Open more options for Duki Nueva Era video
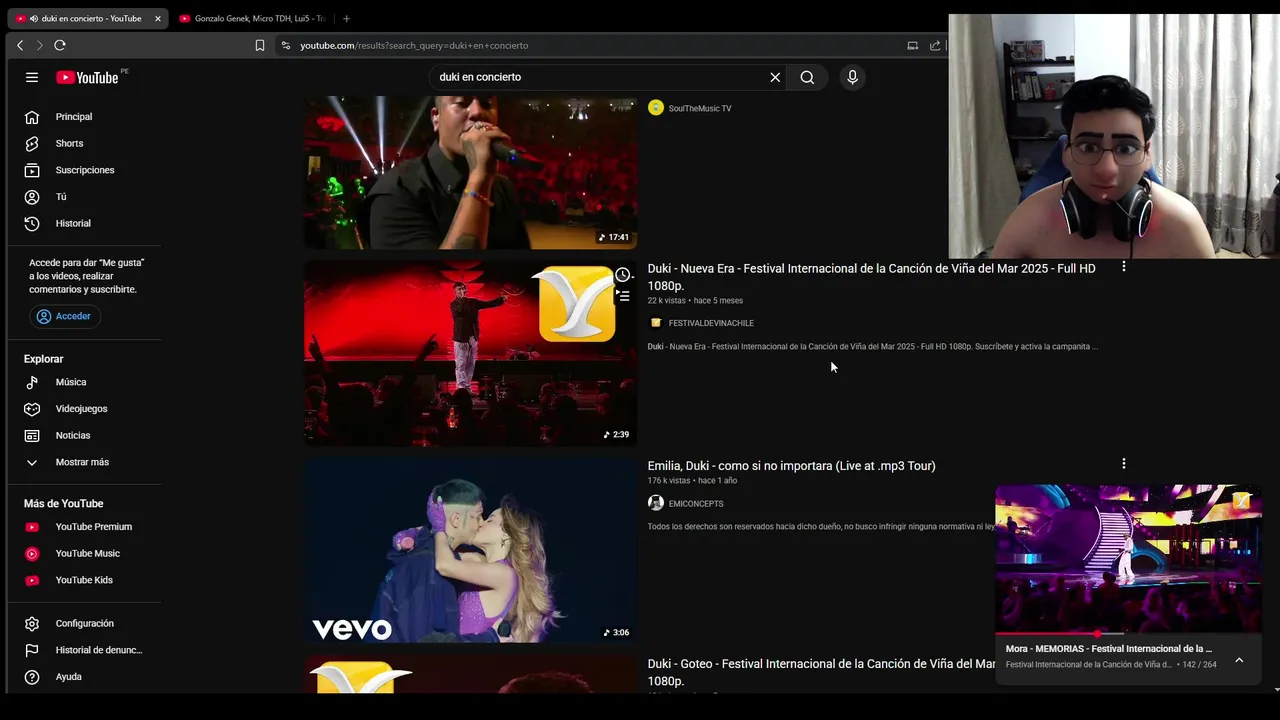The width and height of the screenshot is (1280, 720). [x=1123, y=267]
